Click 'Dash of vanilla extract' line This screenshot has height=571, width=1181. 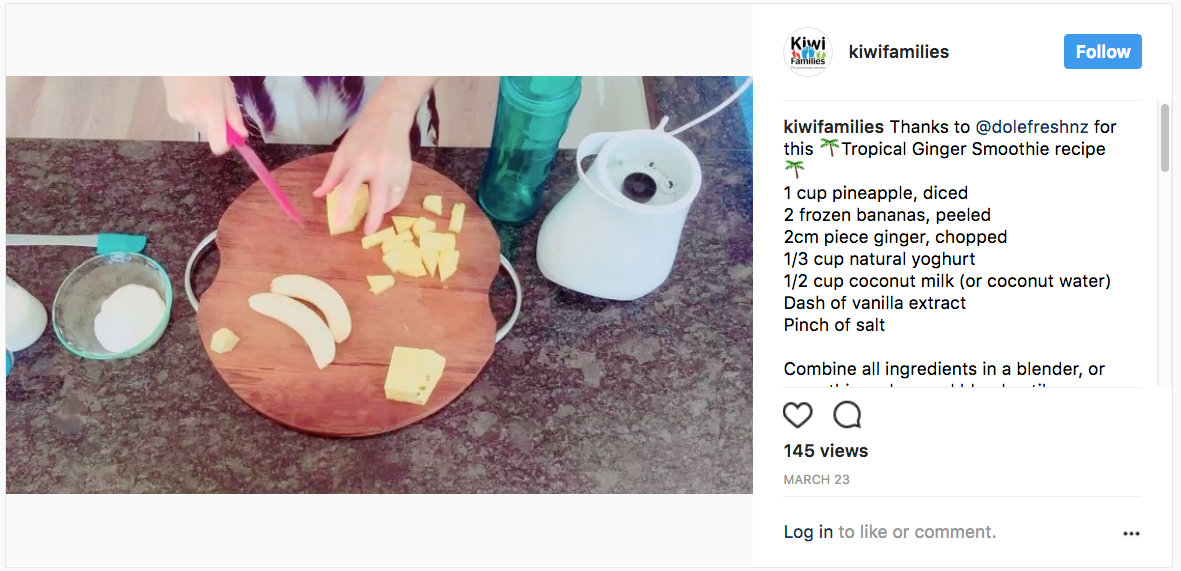tap(876, 303)
